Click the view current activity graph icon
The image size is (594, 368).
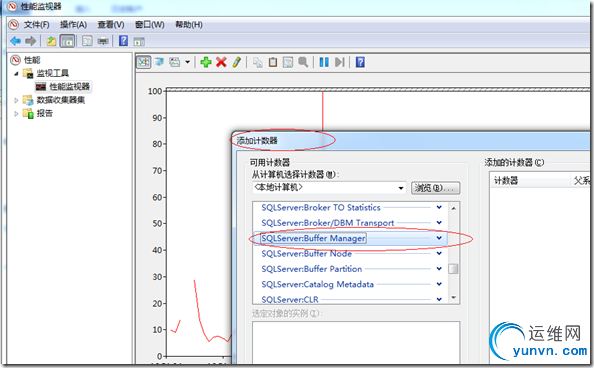point(144,62)
